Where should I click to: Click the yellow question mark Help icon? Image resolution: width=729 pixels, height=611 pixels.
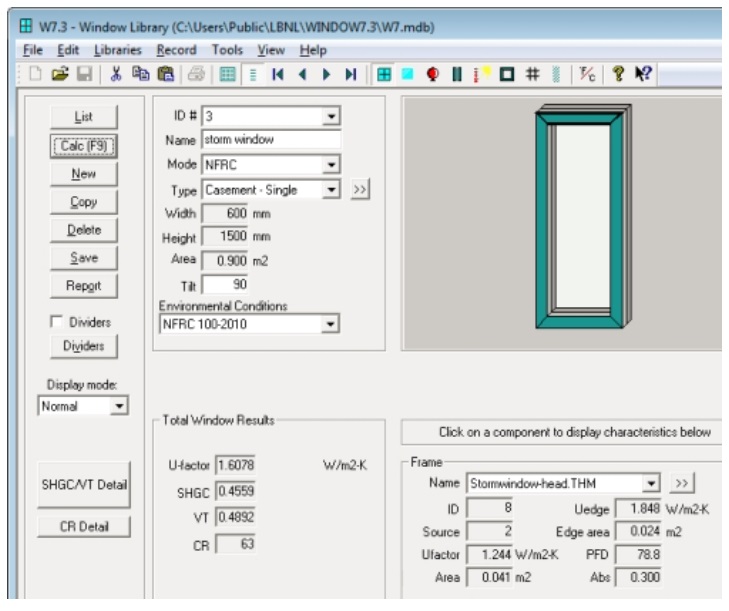click(x=617, y=73)
